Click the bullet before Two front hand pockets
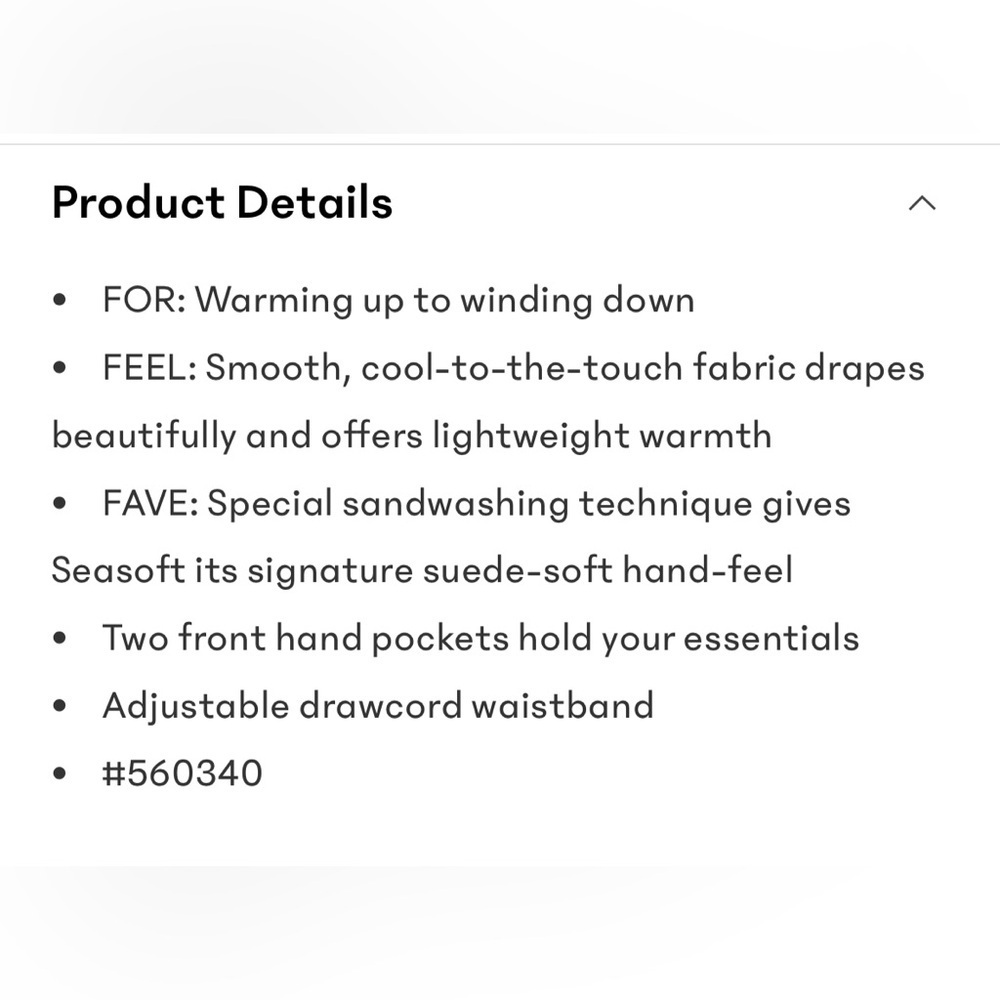 point(60,638)
